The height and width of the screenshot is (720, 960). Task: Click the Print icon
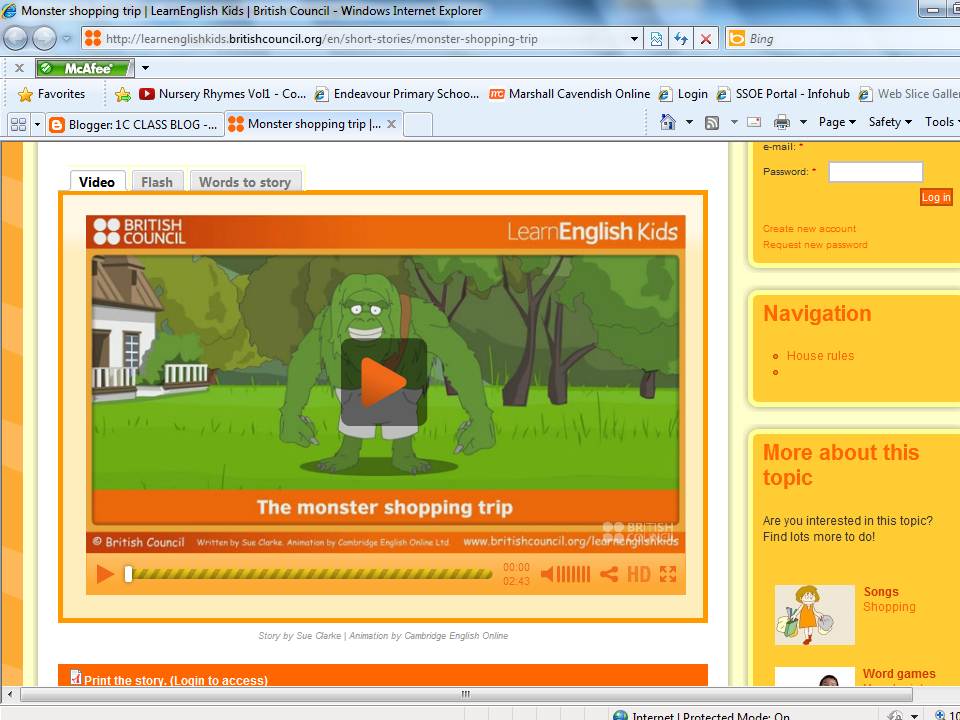click(782, 122)
